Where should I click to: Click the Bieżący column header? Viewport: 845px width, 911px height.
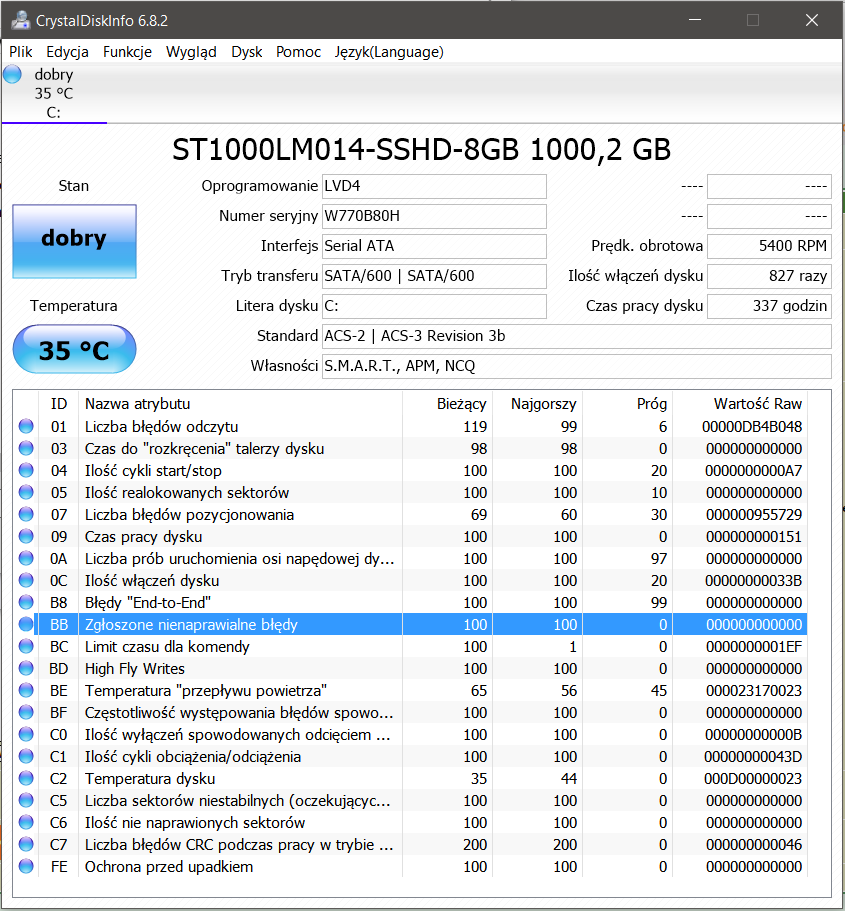[x=447, y=404]
